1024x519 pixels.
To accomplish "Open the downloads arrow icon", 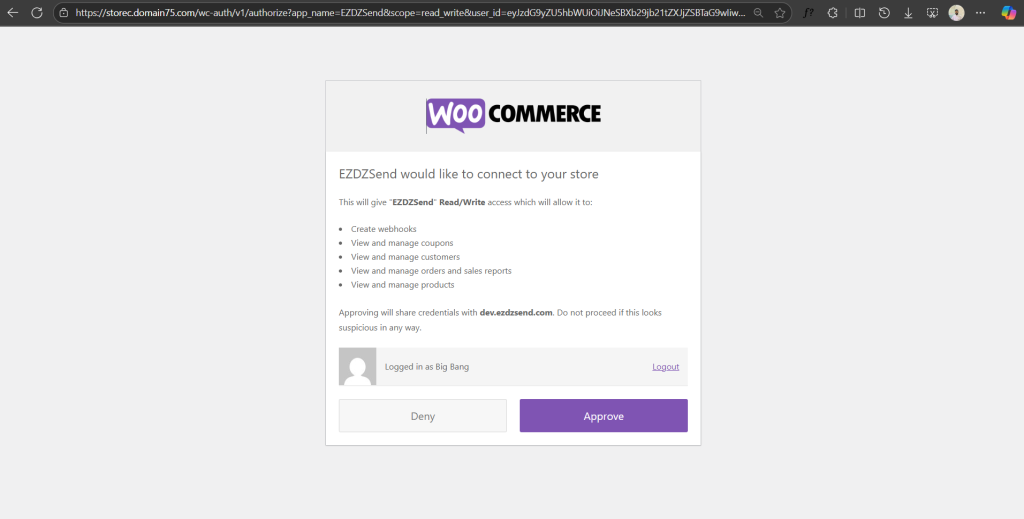I will point(908,13).
